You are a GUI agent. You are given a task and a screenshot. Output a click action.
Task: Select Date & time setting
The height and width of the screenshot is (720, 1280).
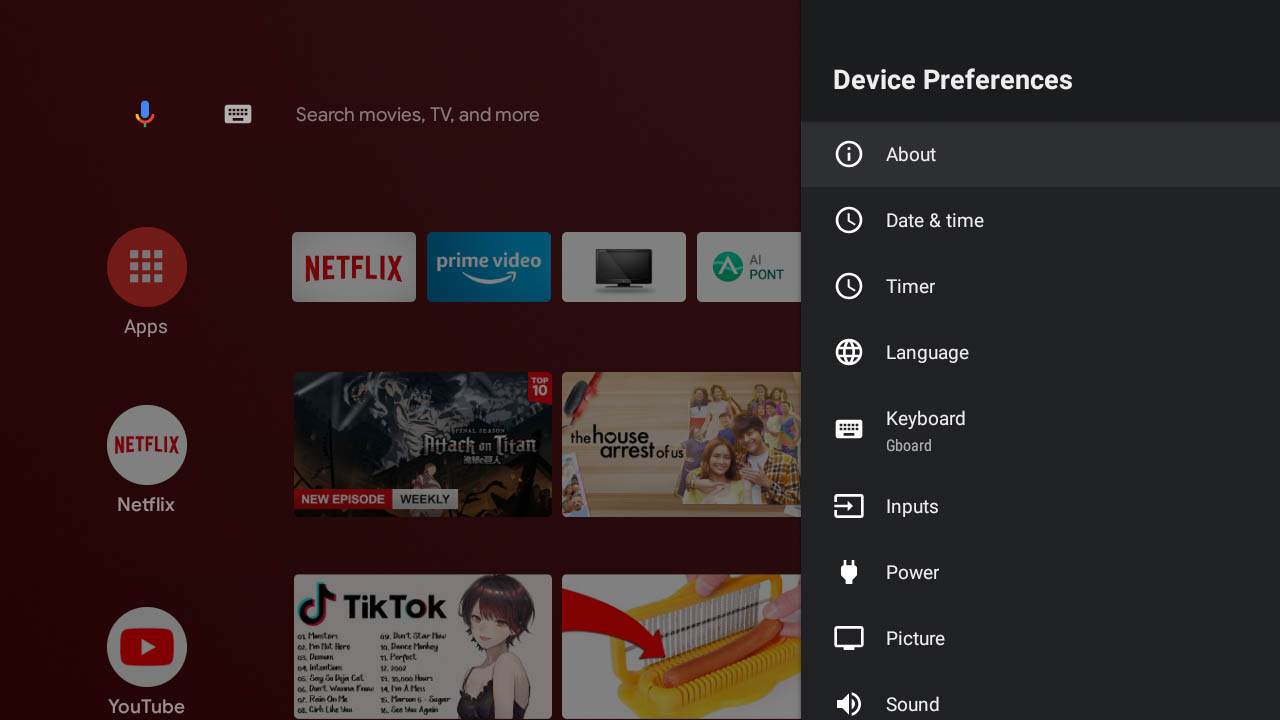pos(1040,221)
